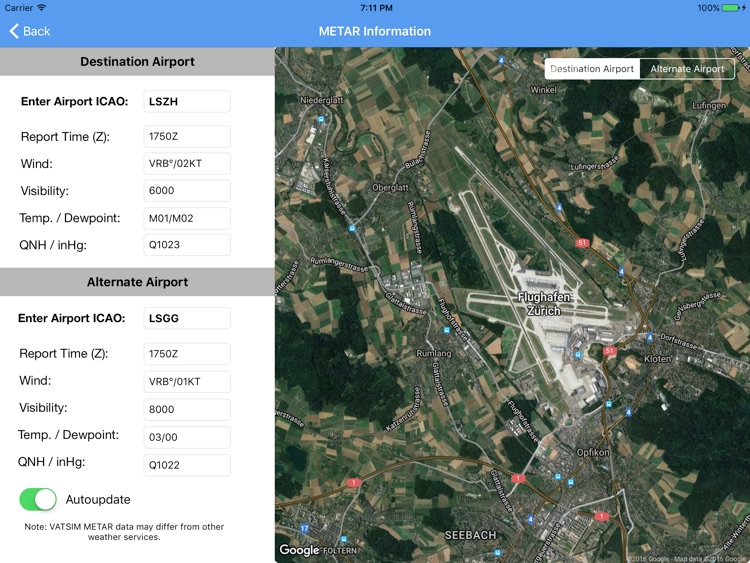Screen dimensions: 750x563
Task: Go back using the Back button
Action: click(30, 31)
